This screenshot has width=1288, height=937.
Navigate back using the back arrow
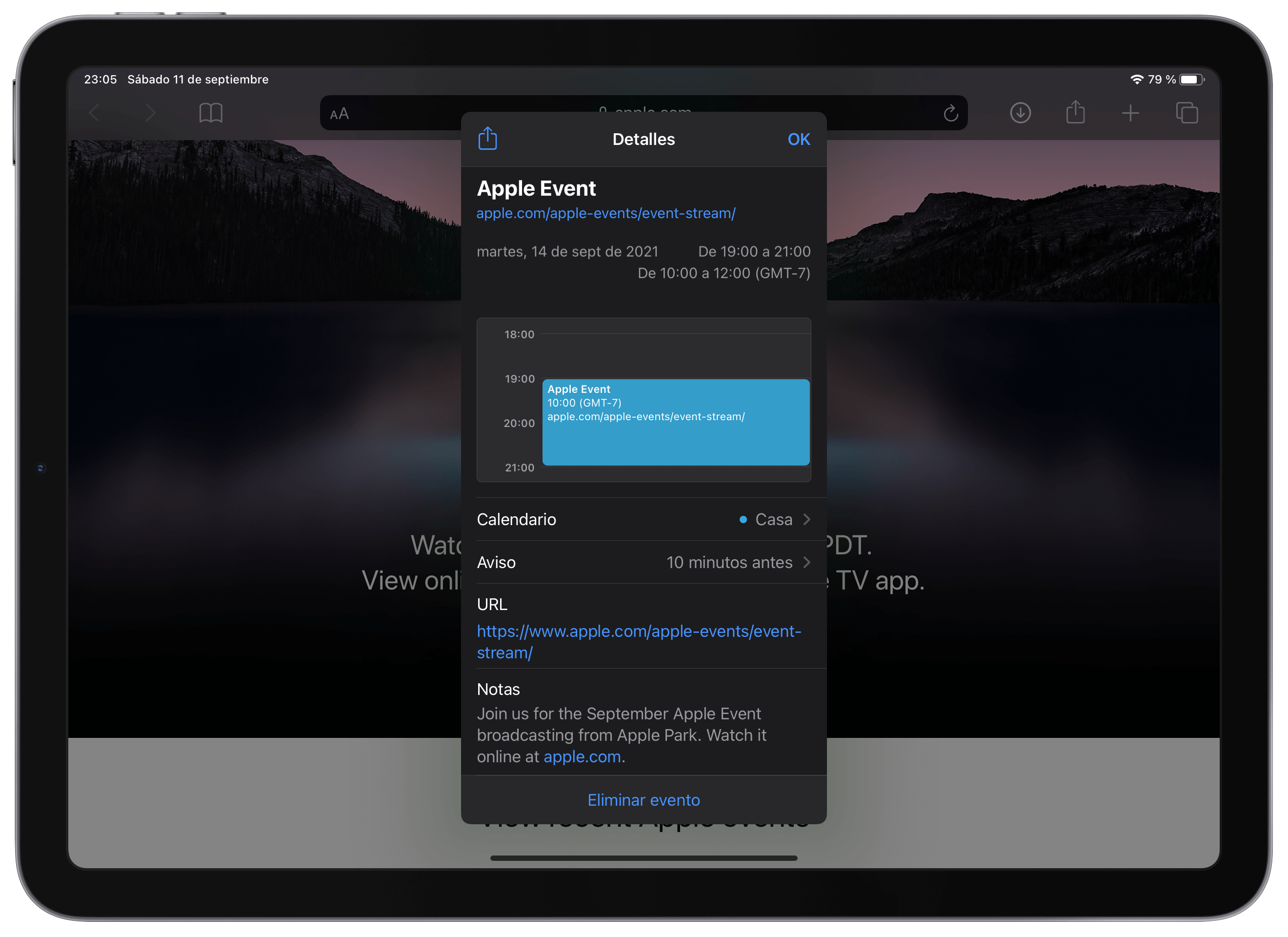[94, 113]
